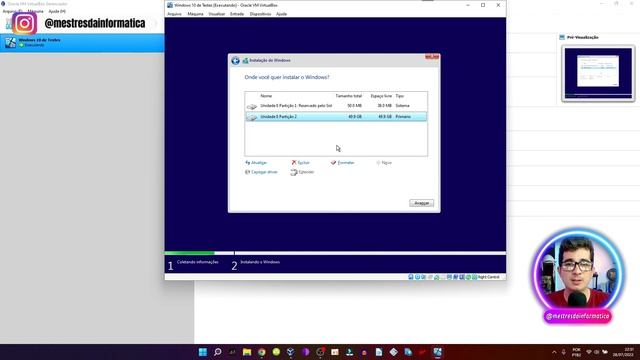The image size is (640, 360).
Task: Open Dispositivos menu in VM window
Action: click(x=260, y=14)
